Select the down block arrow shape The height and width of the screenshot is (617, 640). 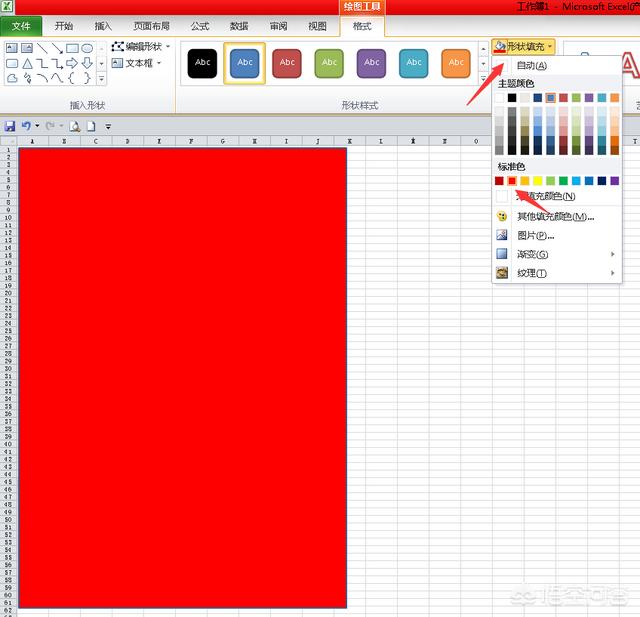pos(87,63)
